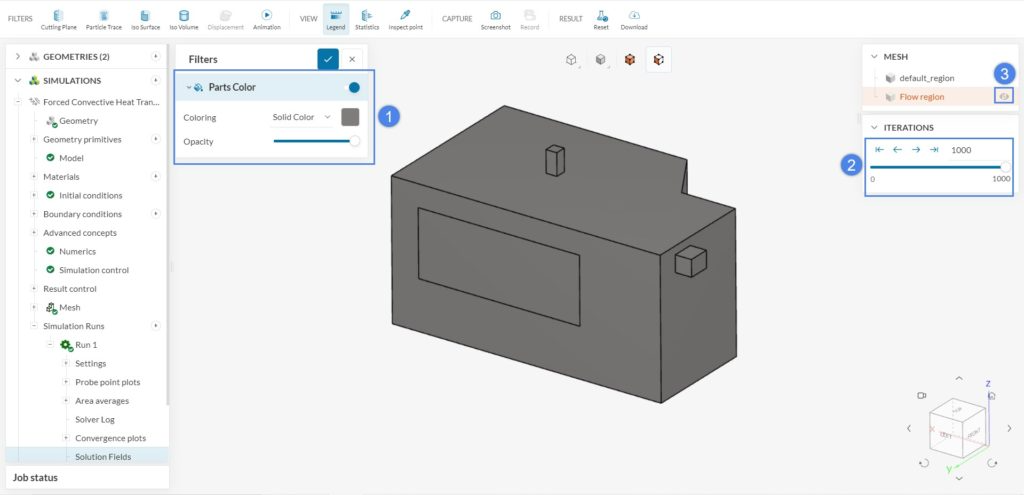1024x495 pixels.
Task: Take a Screenshot of the viewer
Action: (x=495, y=18)
